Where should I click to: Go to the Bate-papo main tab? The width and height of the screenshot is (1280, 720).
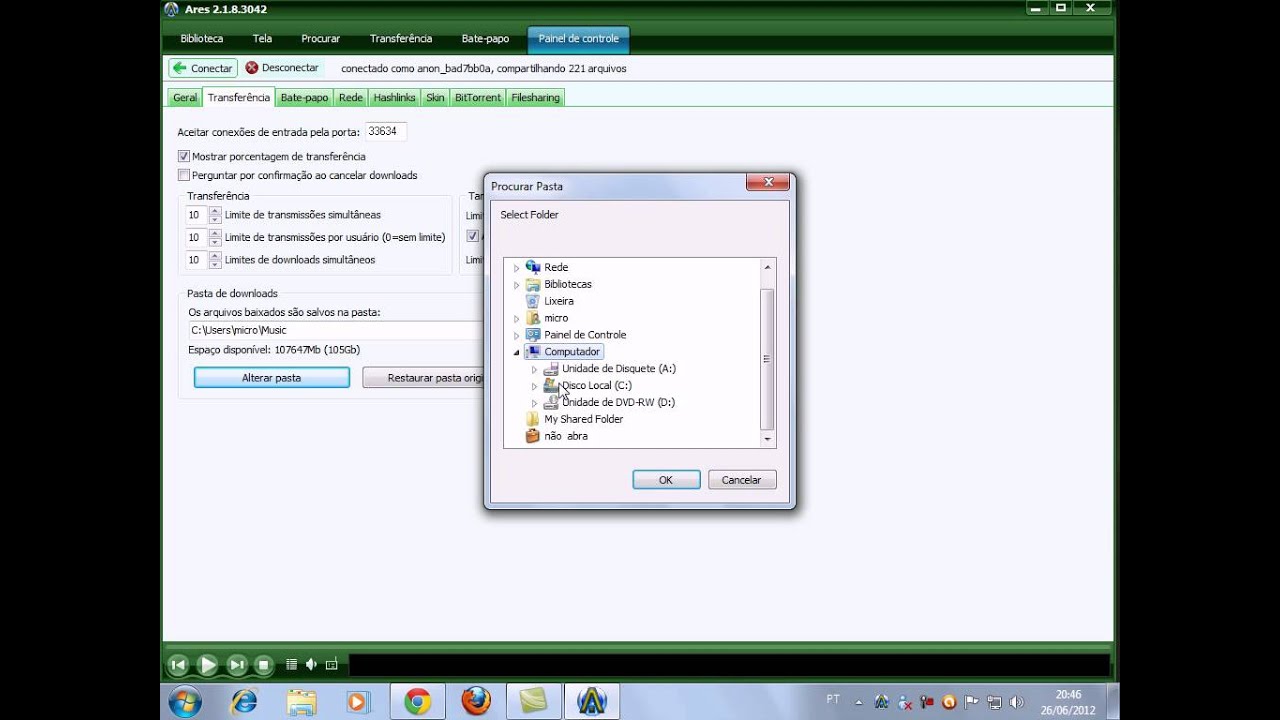(485, 39)
